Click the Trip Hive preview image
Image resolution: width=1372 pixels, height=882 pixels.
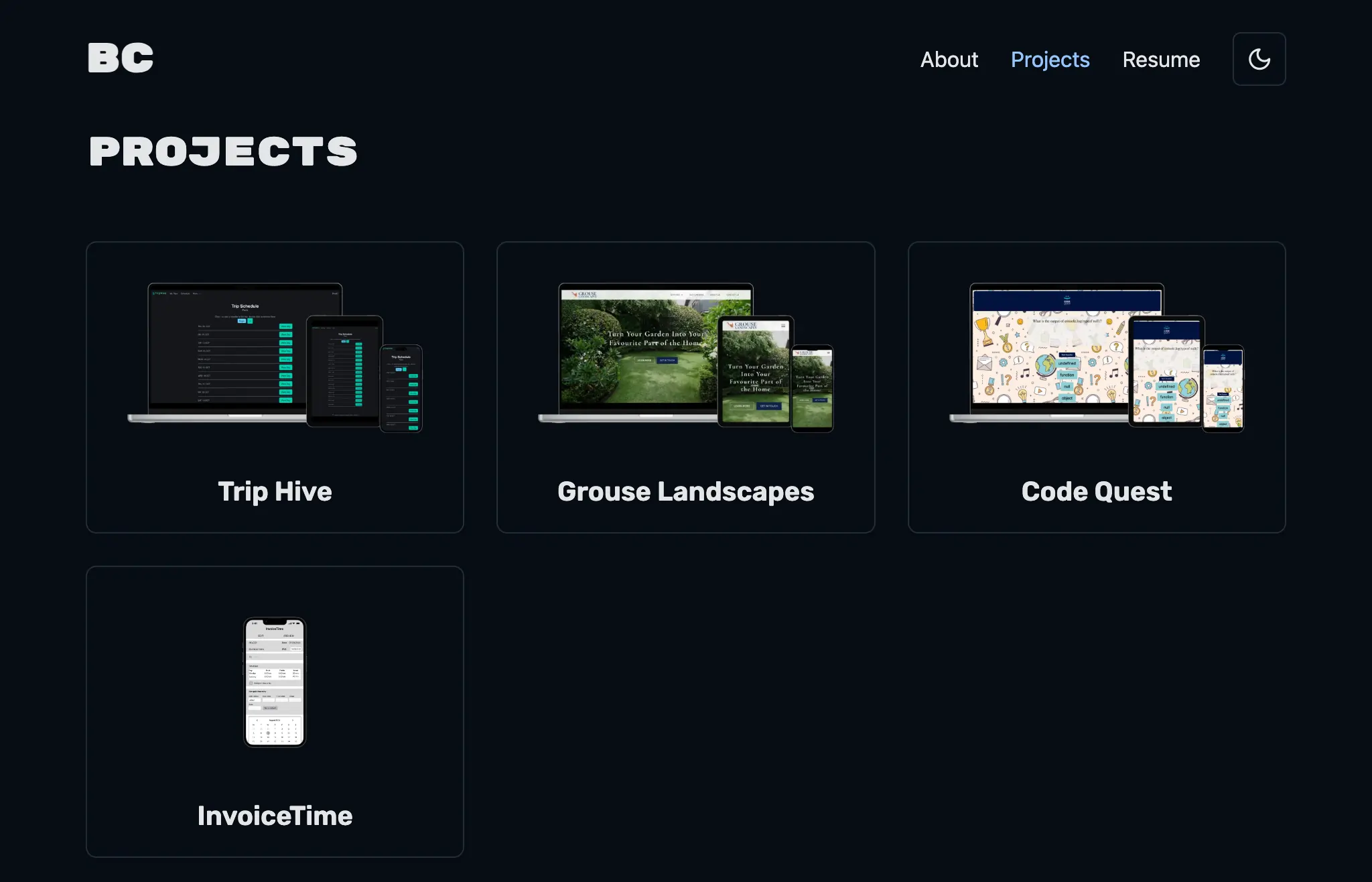274,355
